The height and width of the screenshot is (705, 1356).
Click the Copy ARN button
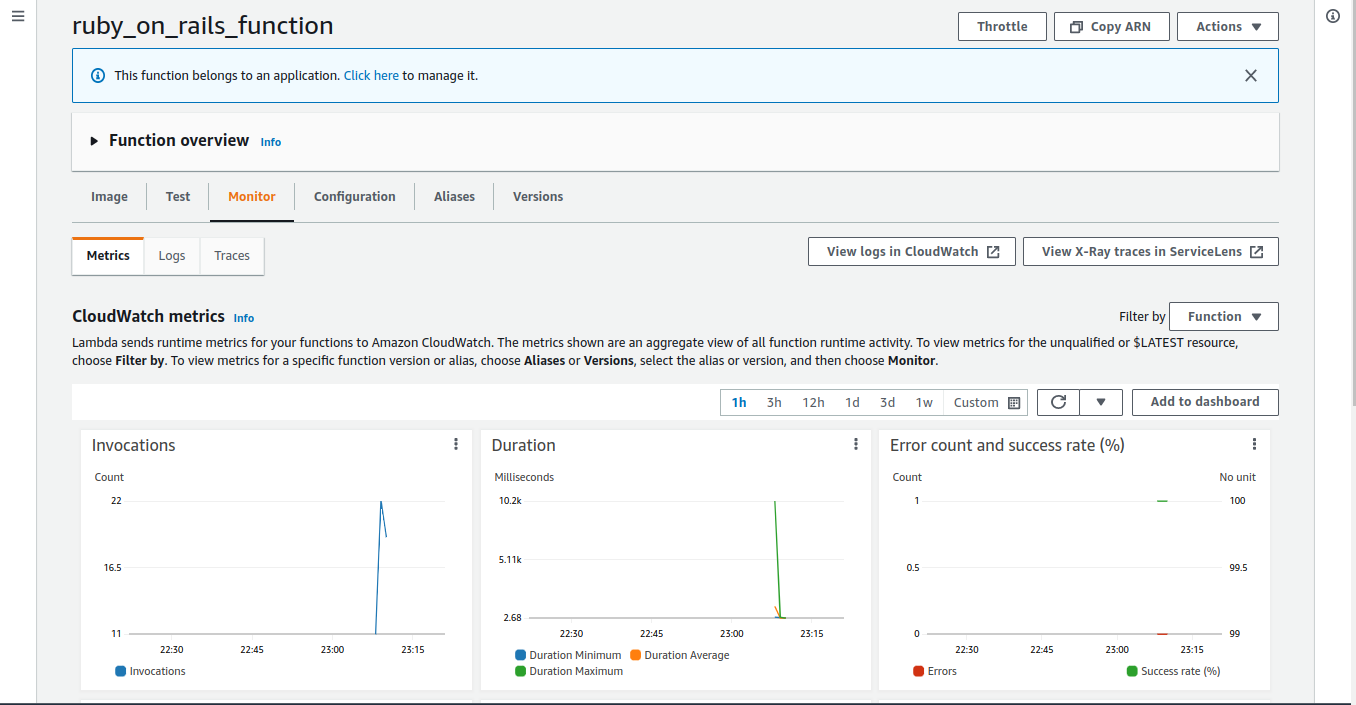point(1111,27)
